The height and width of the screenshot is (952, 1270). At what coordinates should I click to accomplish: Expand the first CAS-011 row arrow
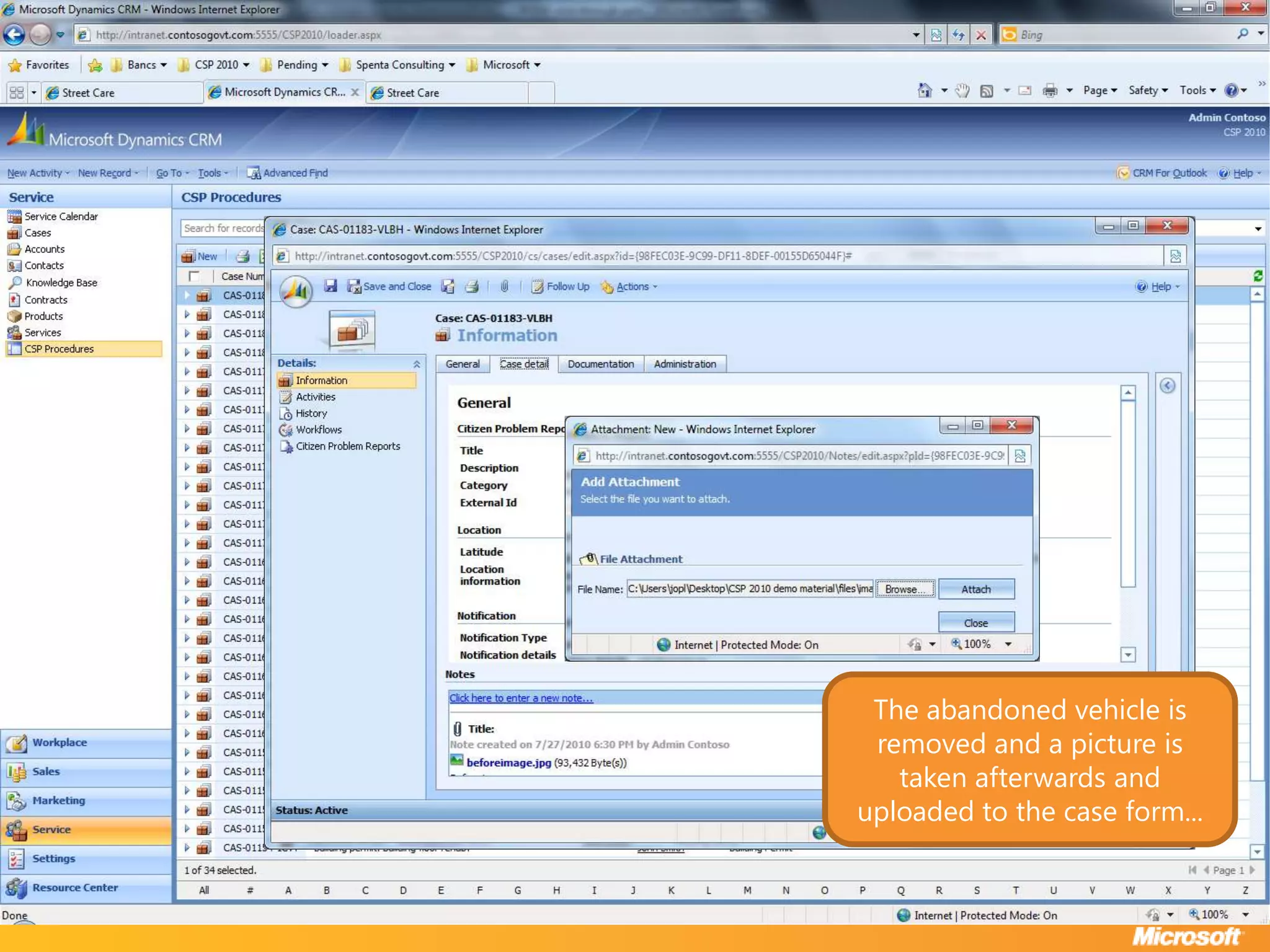pyautogui.click(x=187, y=295)
